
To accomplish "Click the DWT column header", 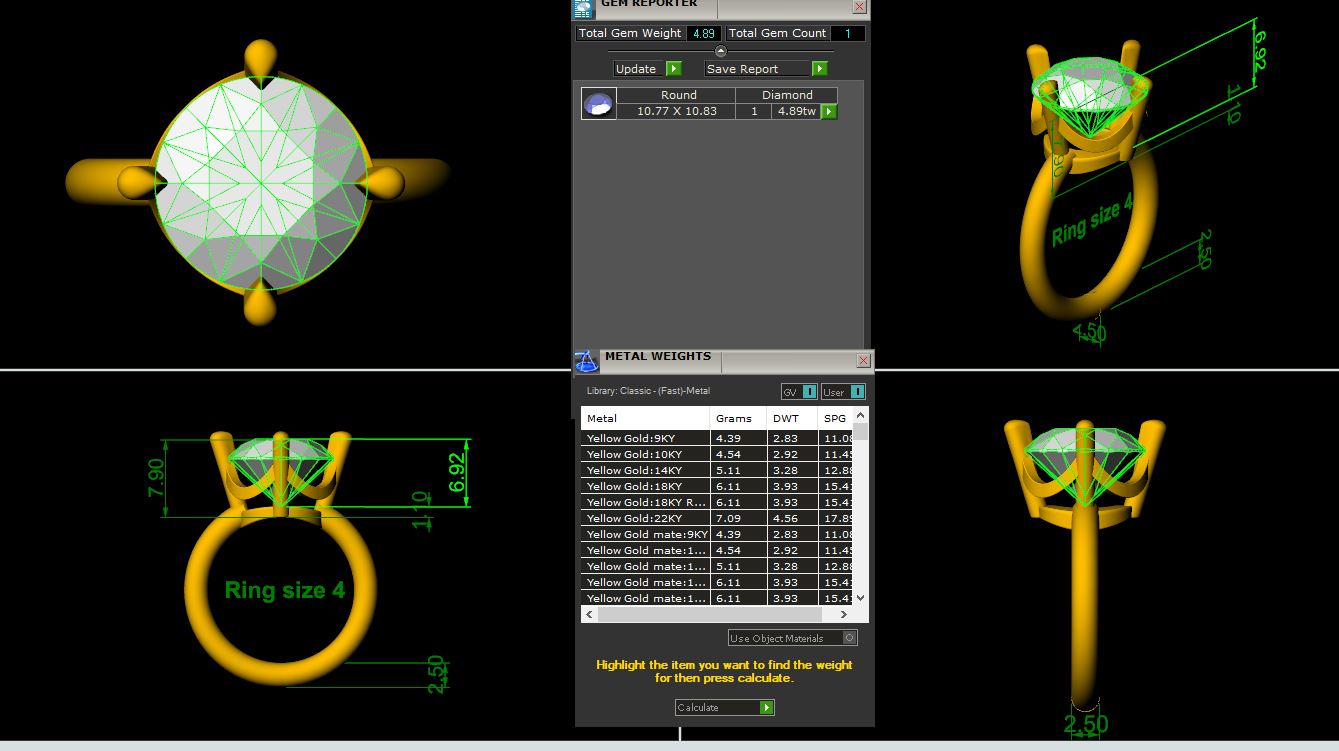I will 791,418.
